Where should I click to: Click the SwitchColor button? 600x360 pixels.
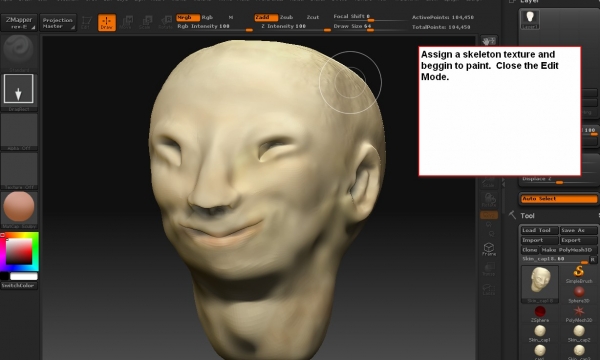tap(19, 286)
